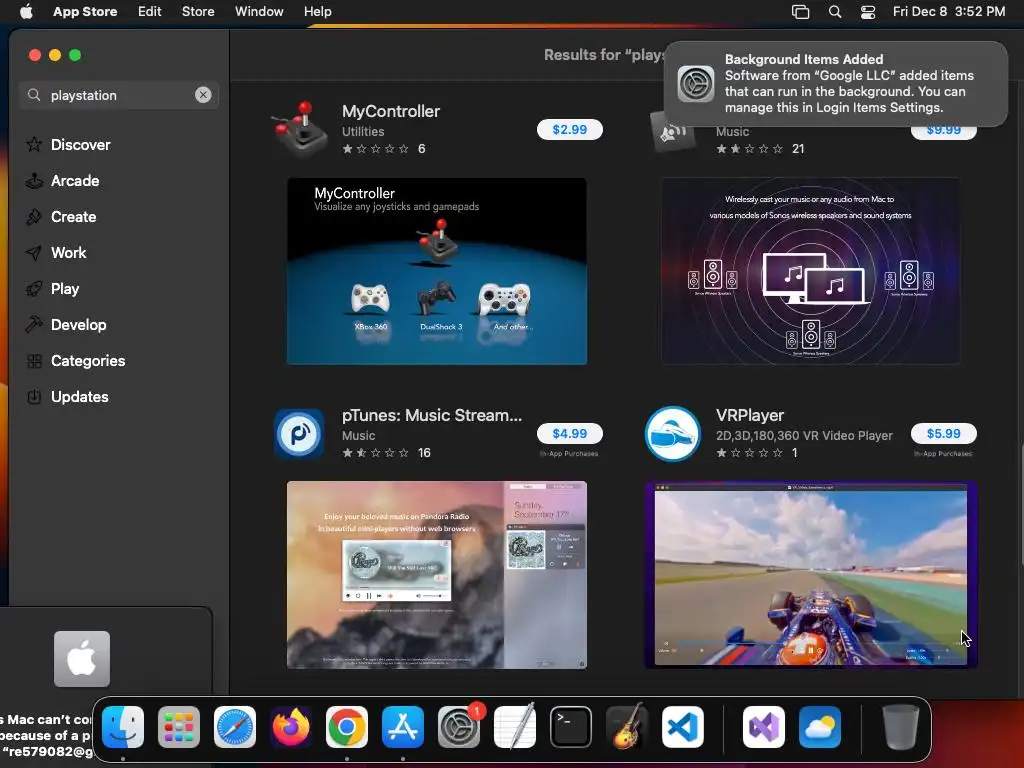Buy MyController for $2.99

(569, 129)
